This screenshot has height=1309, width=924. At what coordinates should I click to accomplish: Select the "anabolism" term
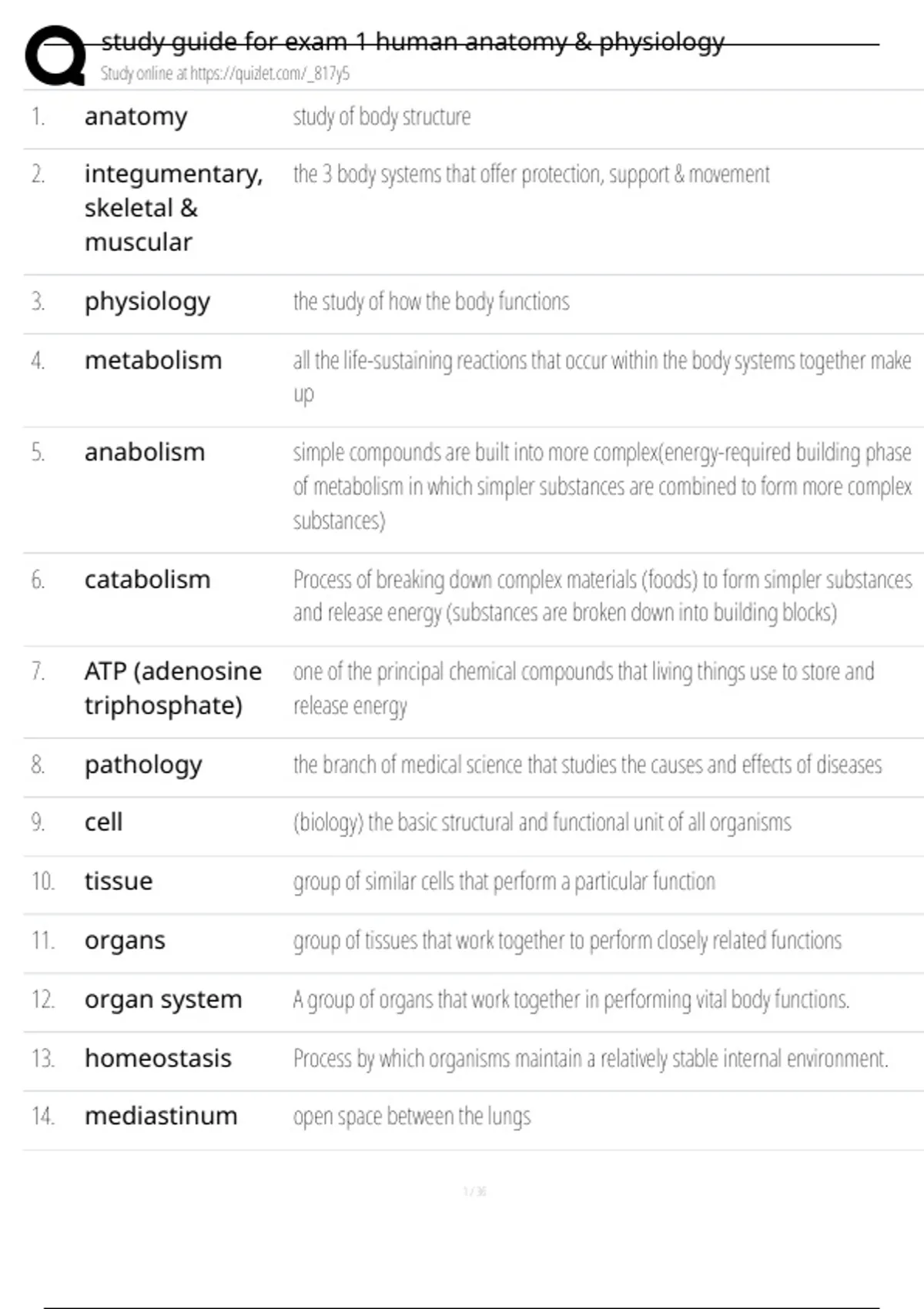tap(145, 452)
